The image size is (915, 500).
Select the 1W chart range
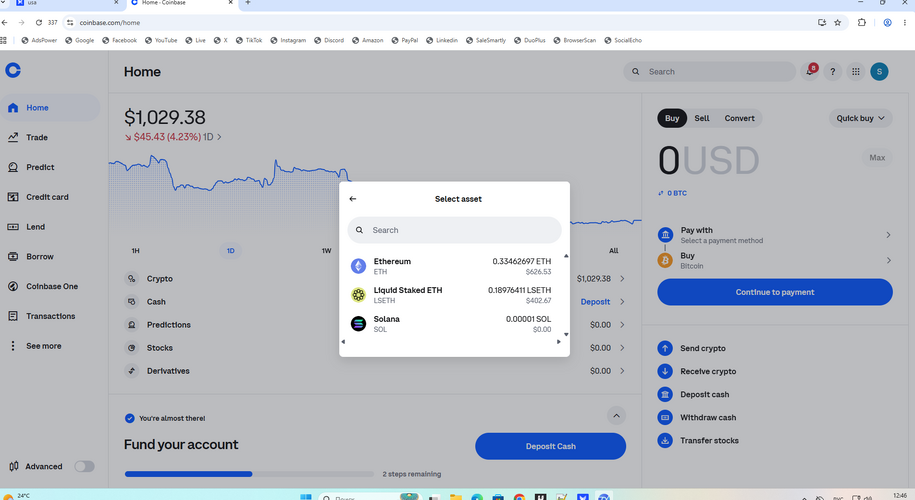326,251
